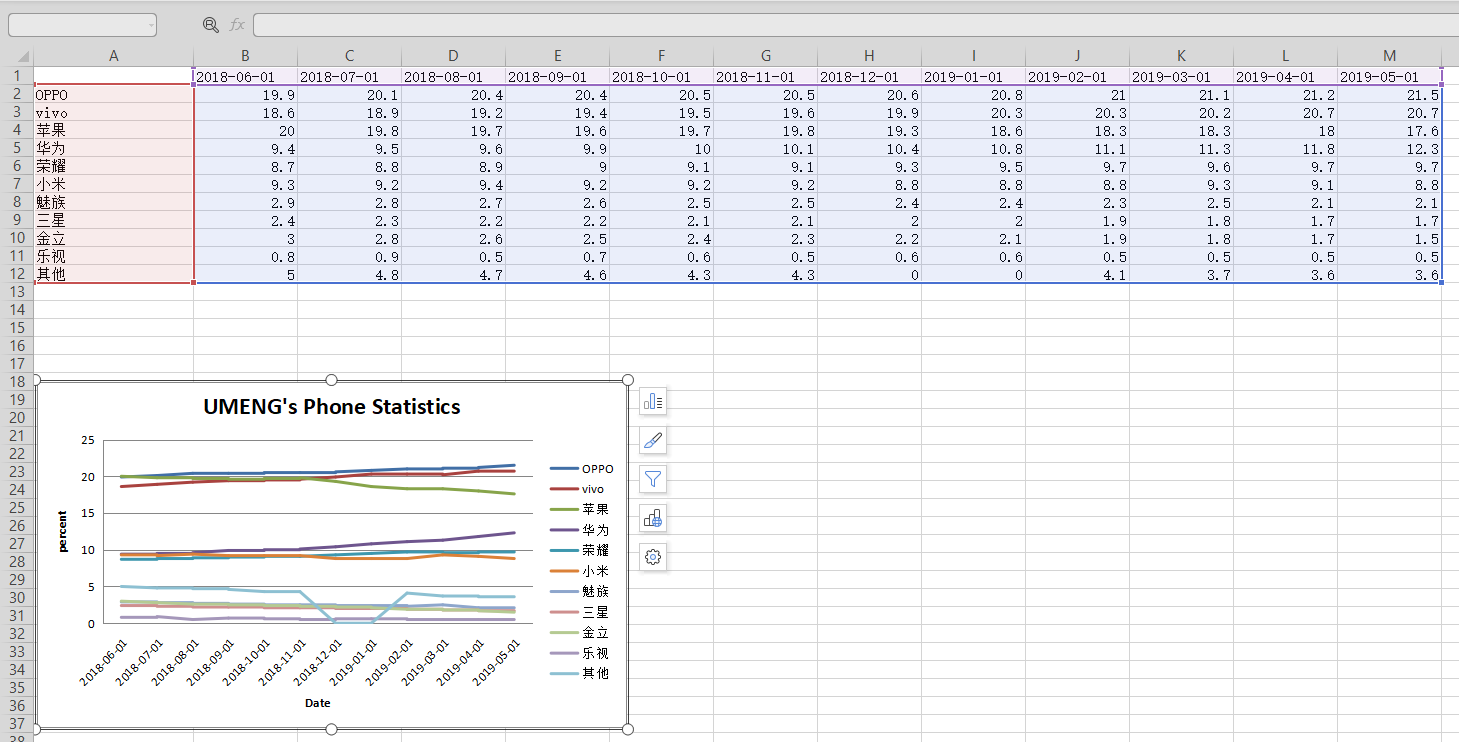The height and width of the screenshot is (742, 1459).
Task: Select row 1 header
Action: pyautogui.click(x=16, y=76)
